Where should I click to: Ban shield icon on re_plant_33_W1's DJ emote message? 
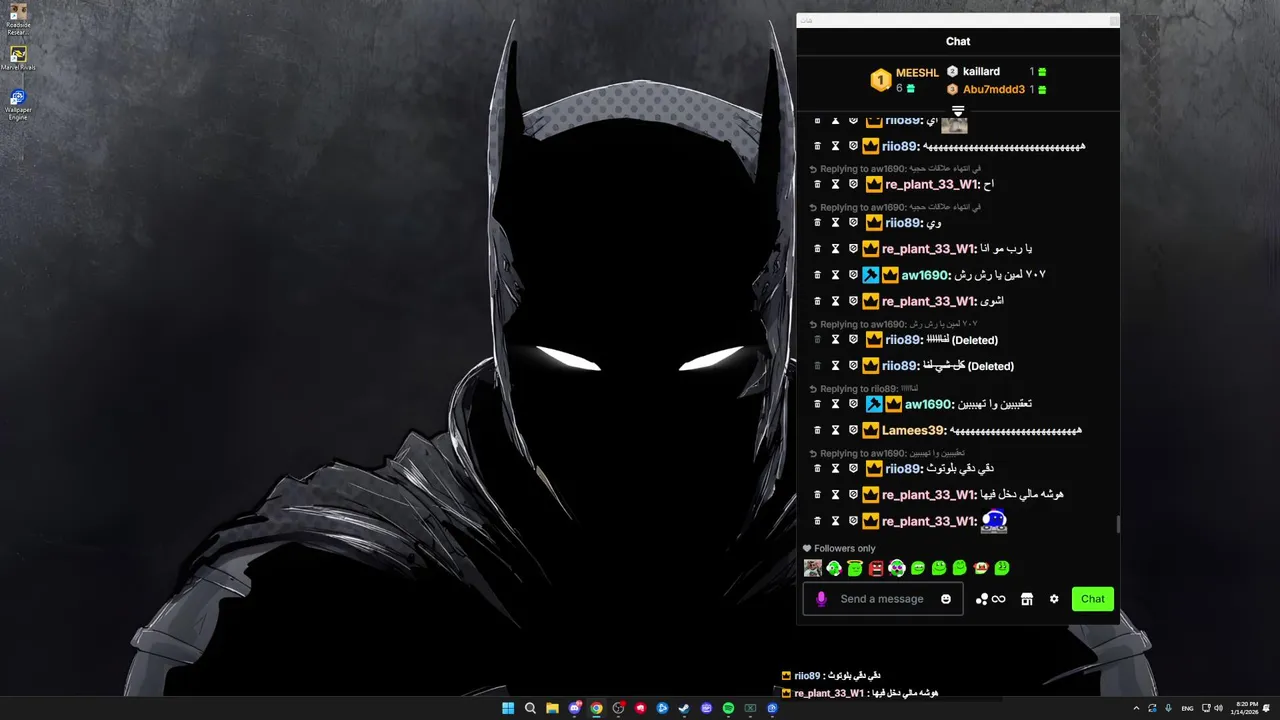[x=853, y=521]
